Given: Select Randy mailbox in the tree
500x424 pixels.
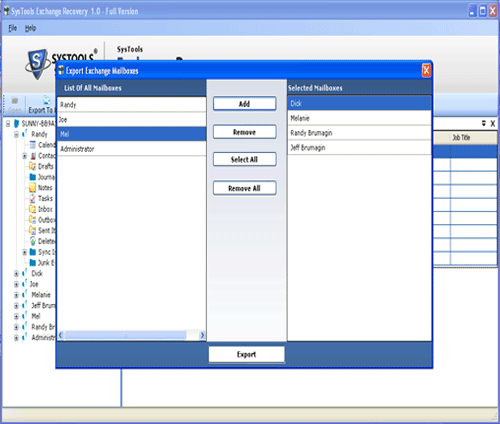Looking at the screenshot, I should (x=39, y=134).
